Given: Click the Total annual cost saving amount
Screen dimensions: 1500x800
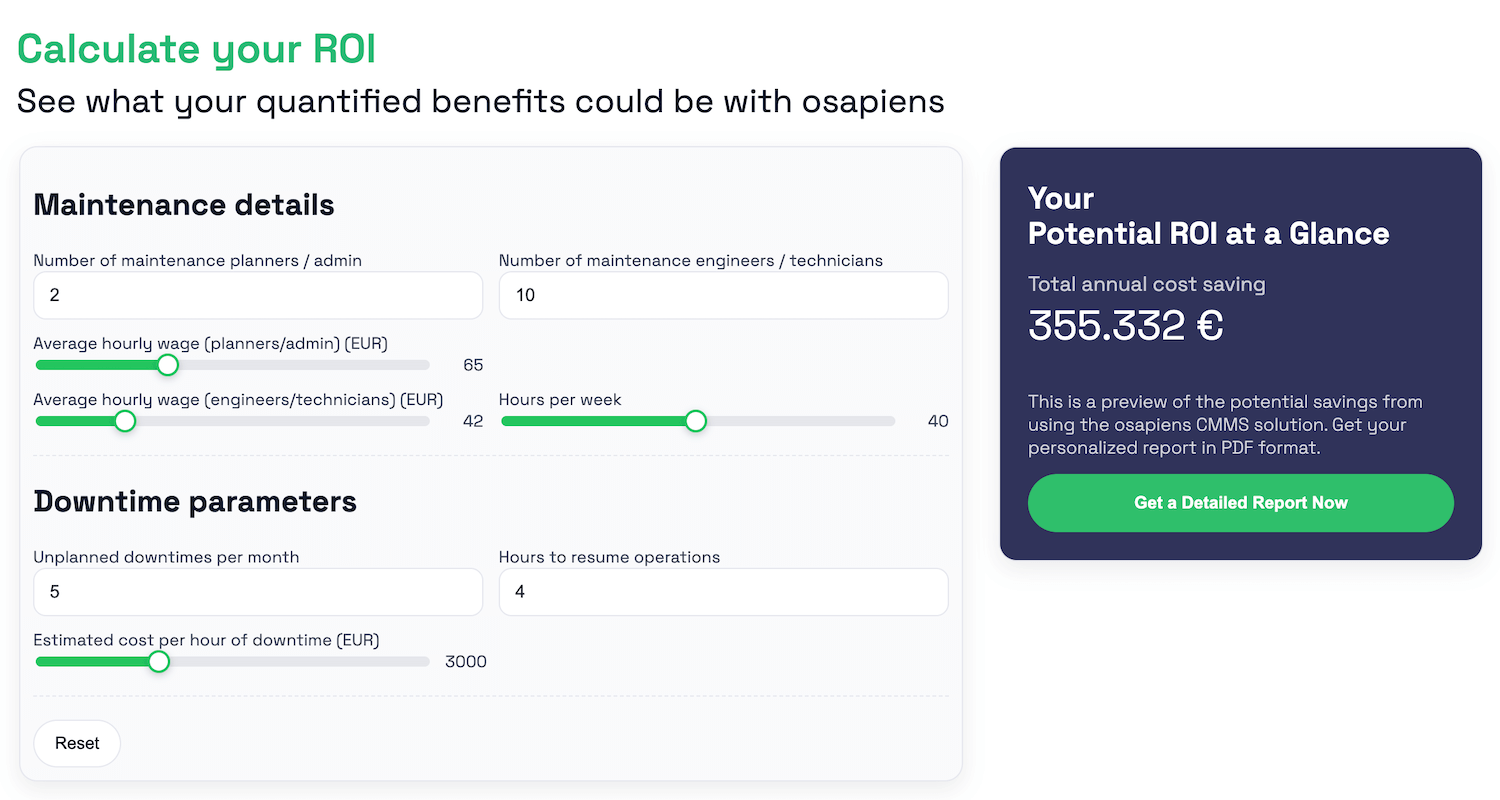Looking at the screenshot, I should click(1125, 325).
